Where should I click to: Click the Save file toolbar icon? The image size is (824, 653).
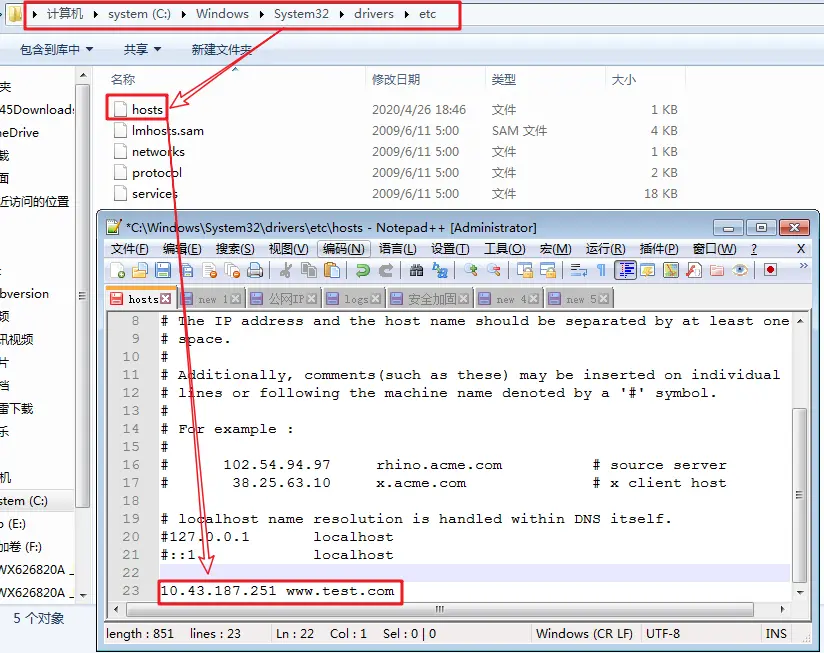pos(163,270)
